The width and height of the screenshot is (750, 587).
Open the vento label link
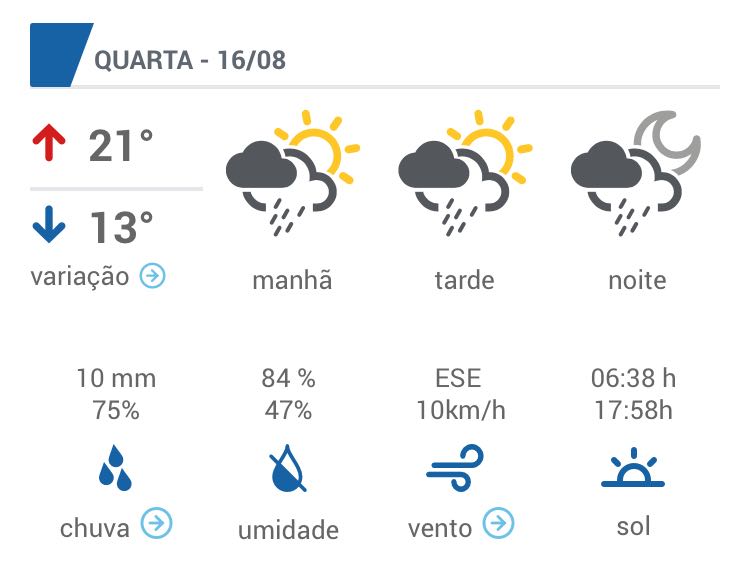coord(440,529)
